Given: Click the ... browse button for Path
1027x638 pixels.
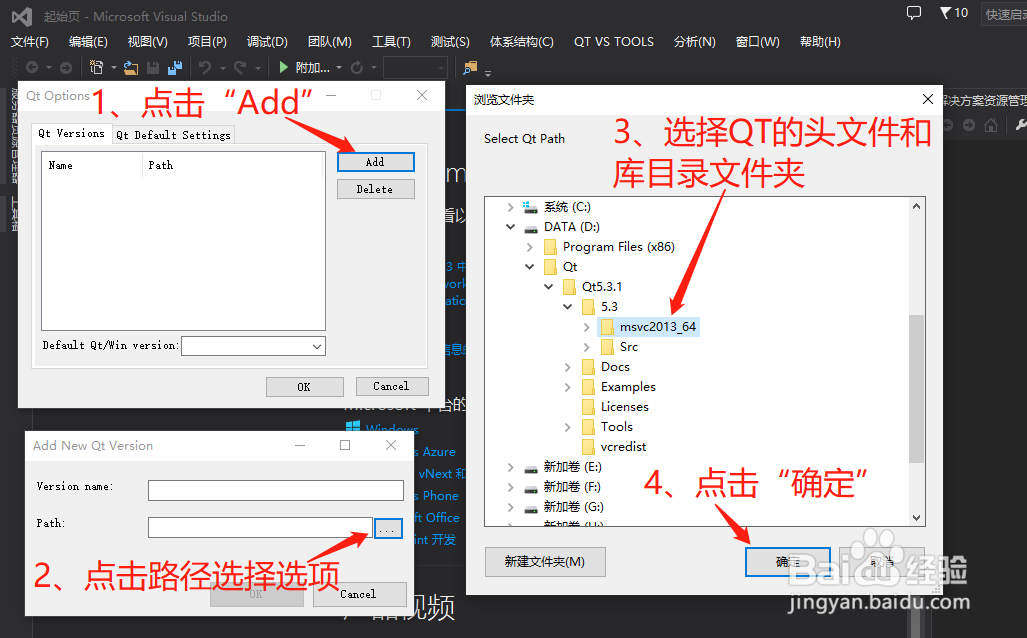Looking at the screenshot, I should coord(388,528).
